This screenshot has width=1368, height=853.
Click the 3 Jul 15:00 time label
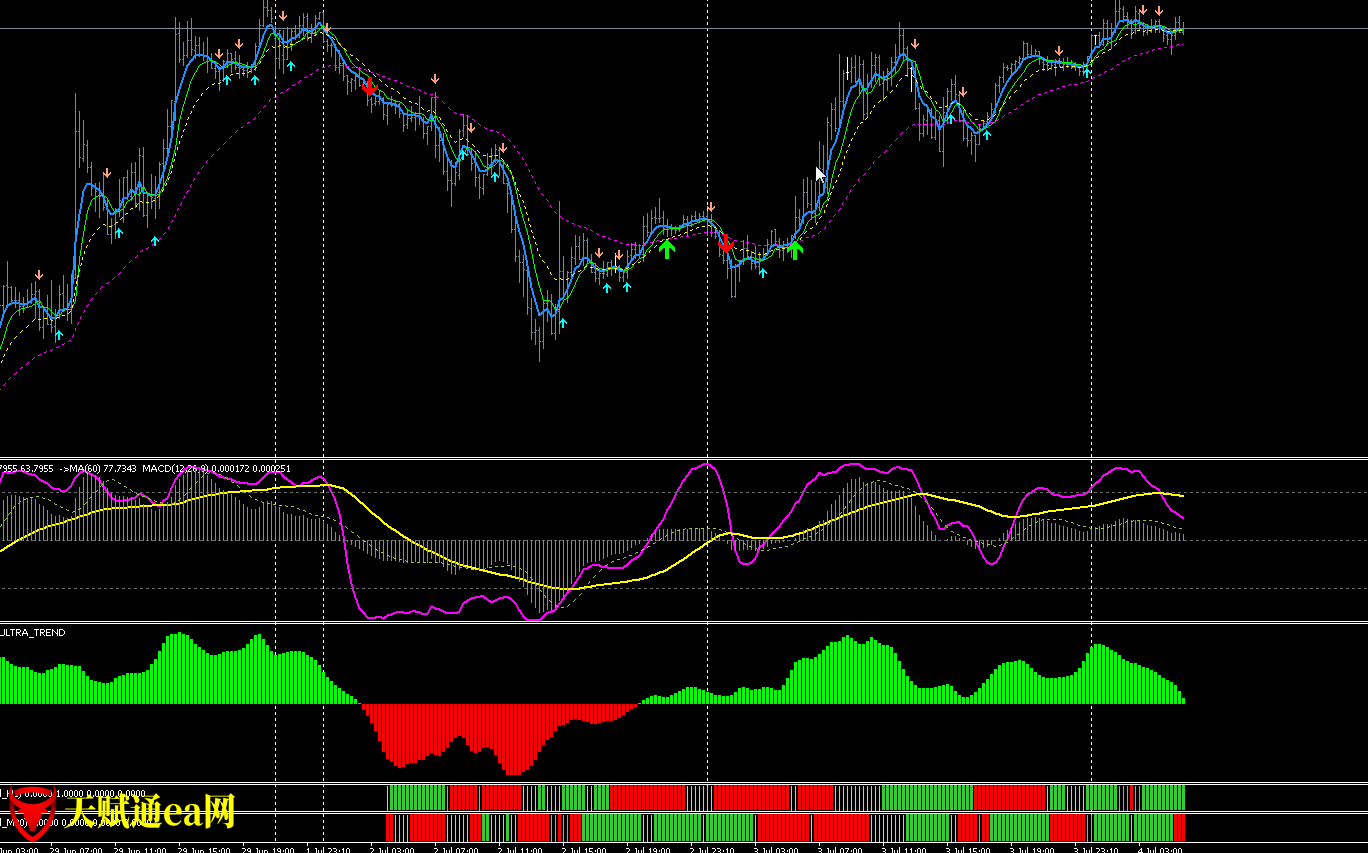[x=968, y=849]
